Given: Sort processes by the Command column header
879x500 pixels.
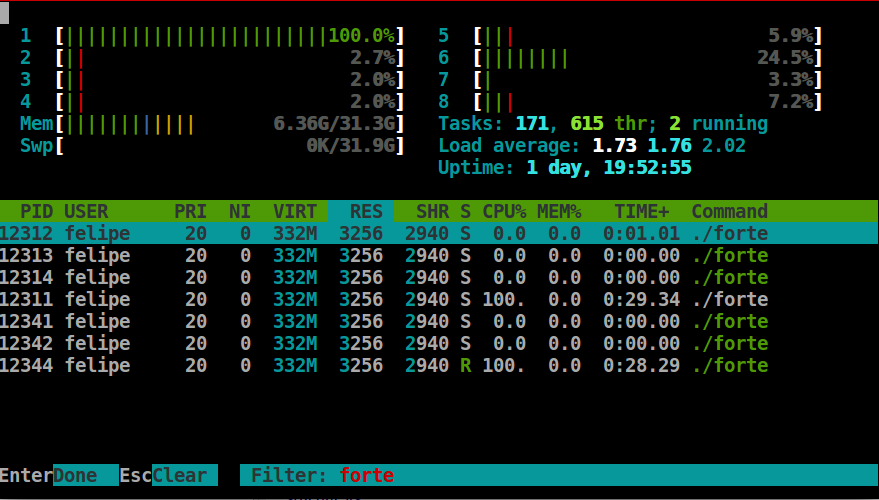Looking at the screenshot, I should pos(729,211).
